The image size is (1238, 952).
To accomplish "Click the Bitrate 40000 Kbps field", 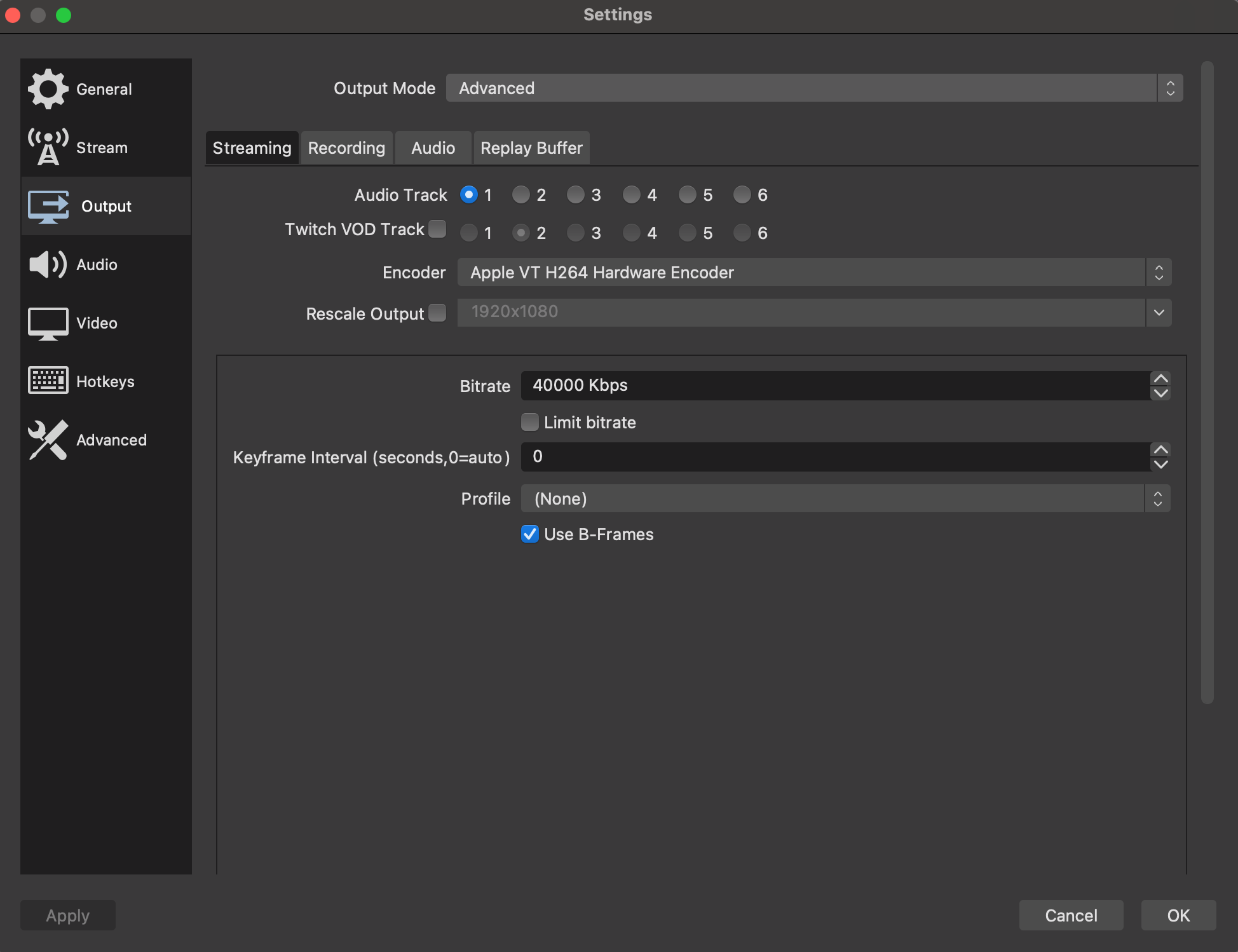I will (x=835, y=386).
